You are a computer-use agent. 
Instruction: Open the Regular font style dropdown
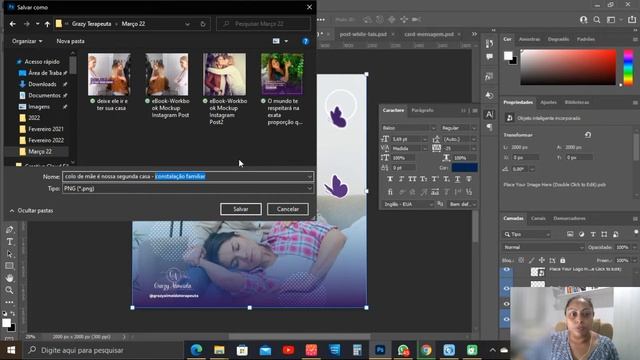458,128
